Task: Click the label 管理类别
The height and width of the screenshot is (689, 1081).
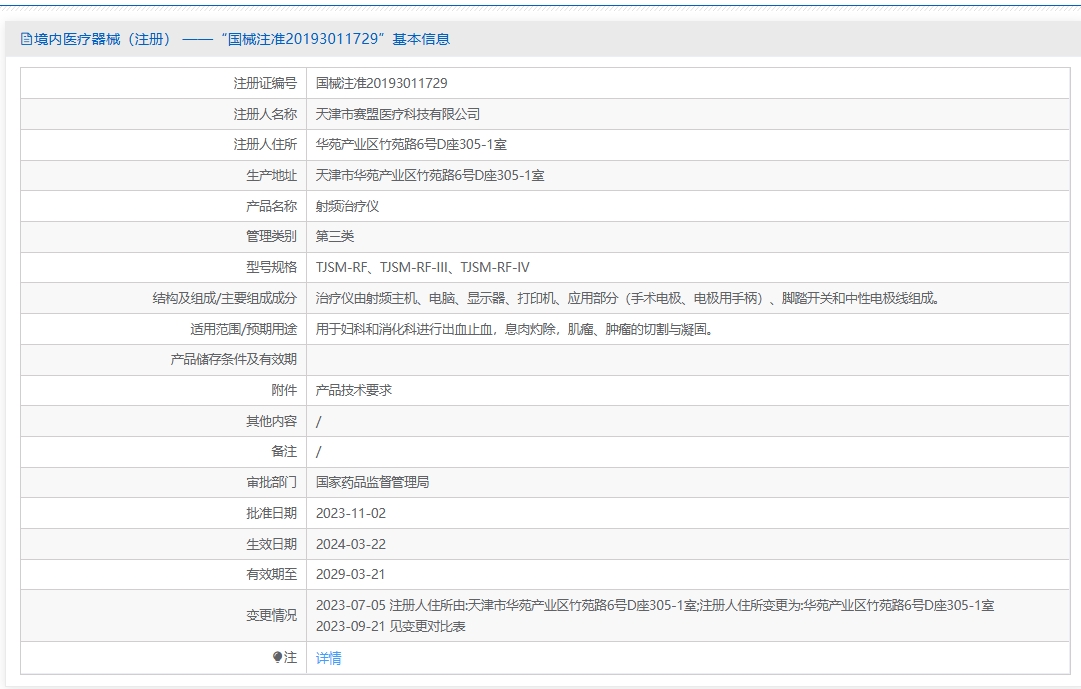Action: click(272, 237)
